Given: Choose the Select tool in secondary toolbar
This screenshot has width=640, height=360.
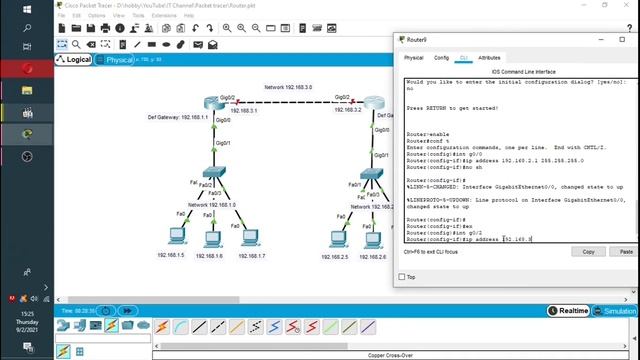Looking at the screenshot, I should (62, 44).
